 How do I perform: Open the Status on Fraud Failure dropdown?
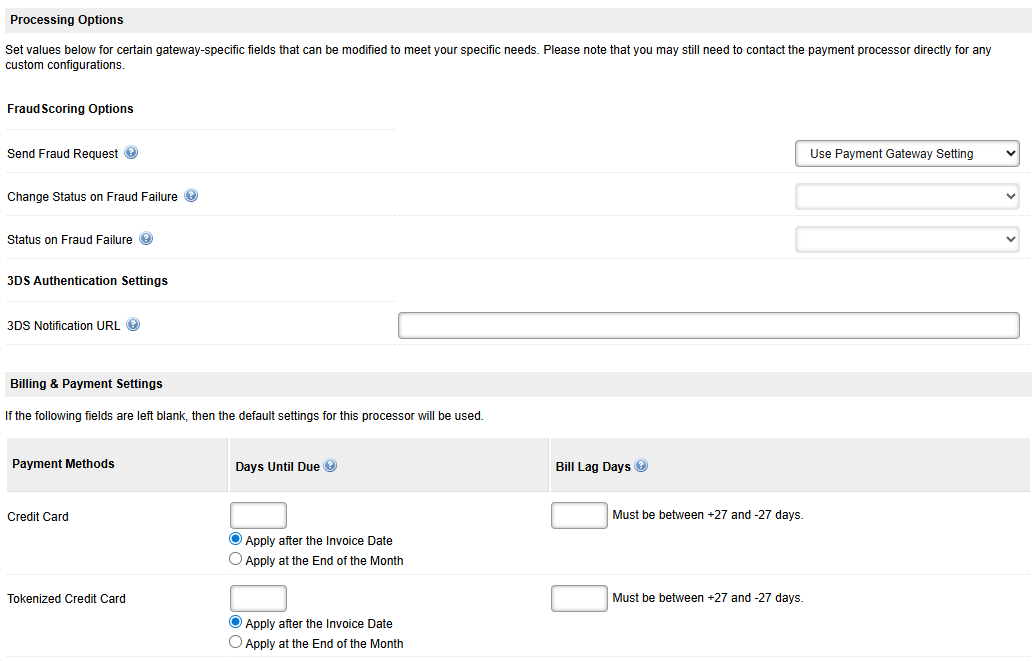coord(906,239)
